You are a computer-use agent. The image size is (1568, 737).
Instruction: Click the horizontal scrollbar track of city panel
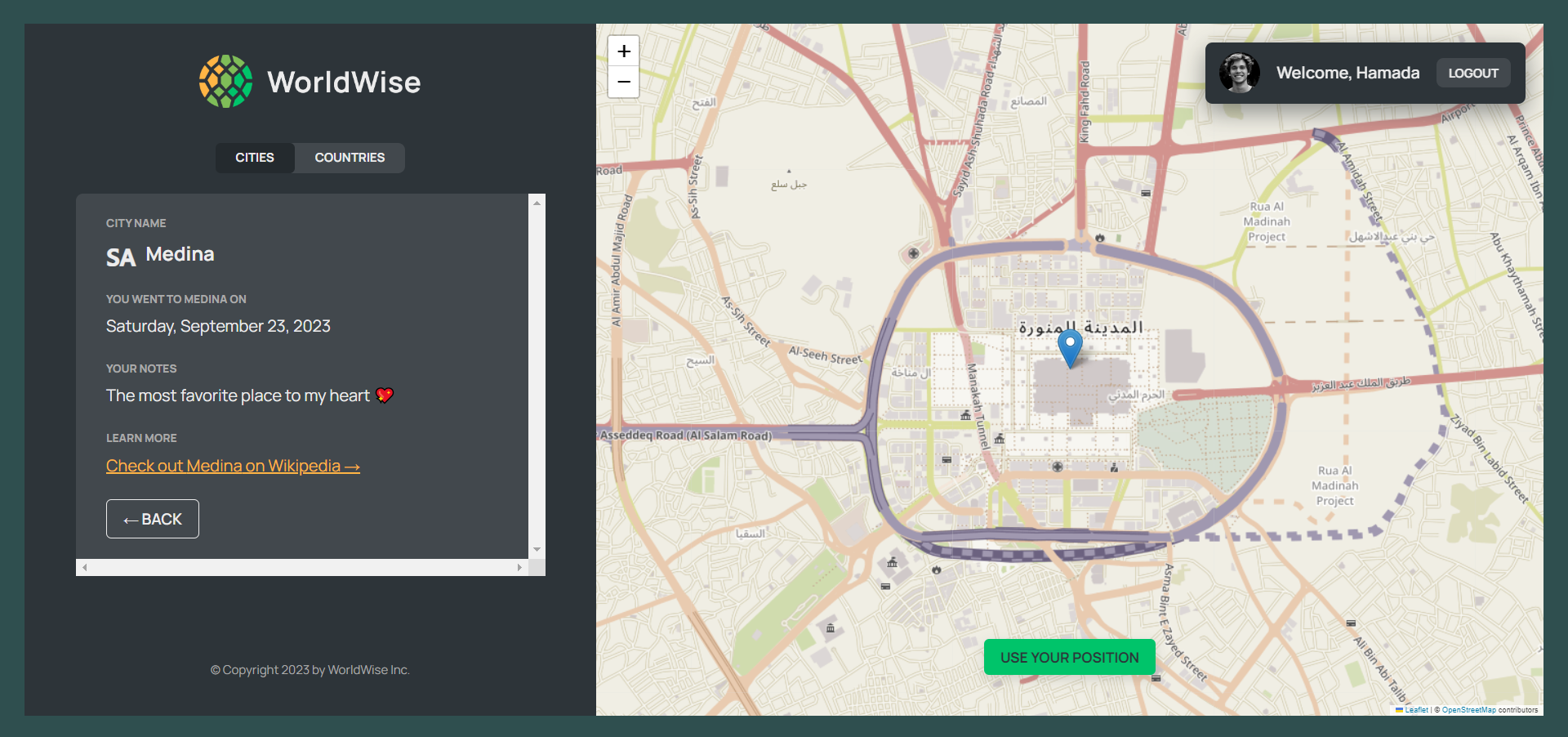(x=302, y=567)
